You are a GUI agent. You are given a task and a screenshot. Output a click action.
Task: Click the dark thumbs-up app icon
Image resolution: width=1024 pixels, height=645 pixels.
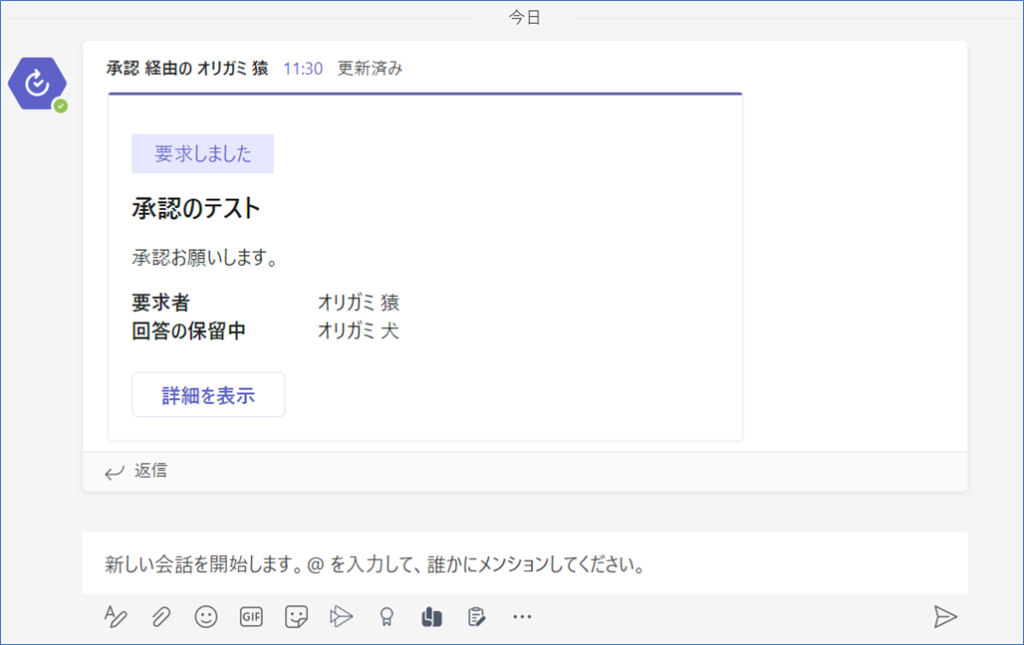(431, 617)
